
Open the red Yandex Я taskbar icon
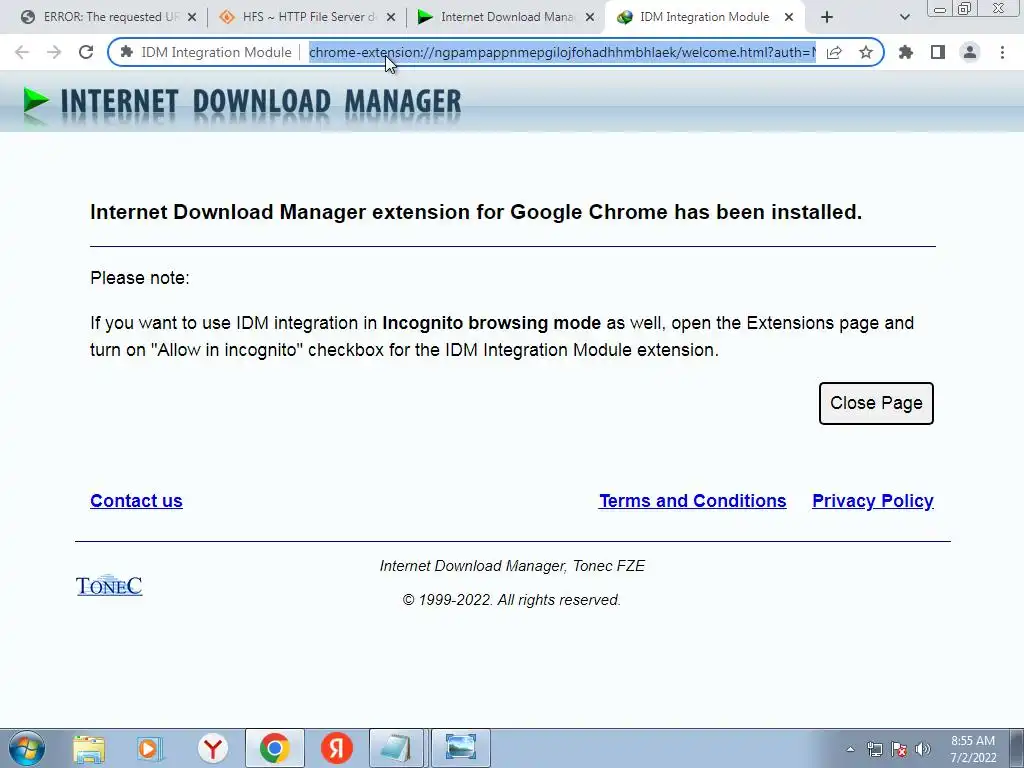(x=337, y=748)
